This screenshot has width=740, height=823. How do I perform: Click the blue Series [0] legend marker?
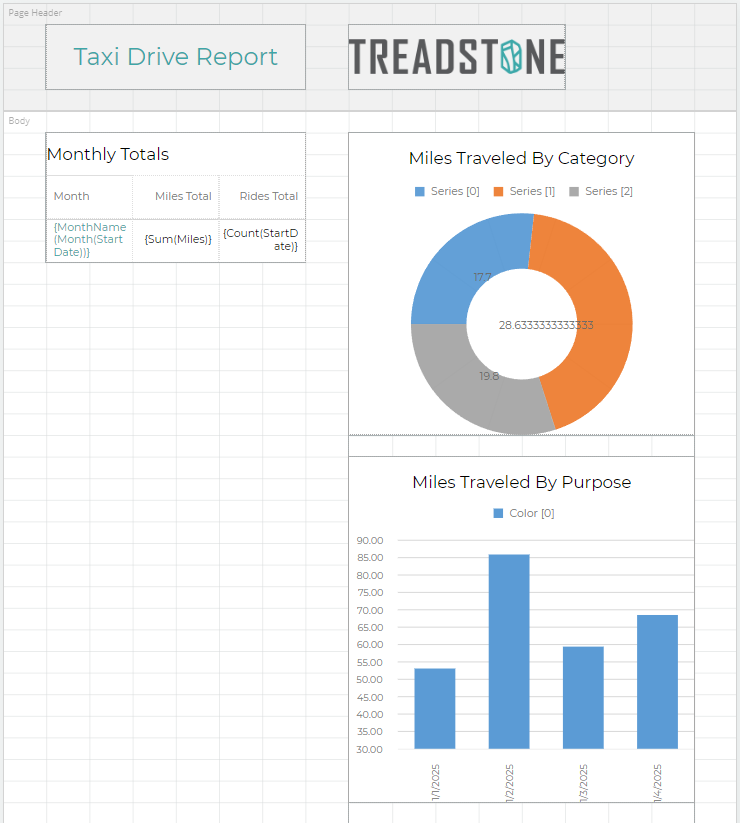coord(420,191)
